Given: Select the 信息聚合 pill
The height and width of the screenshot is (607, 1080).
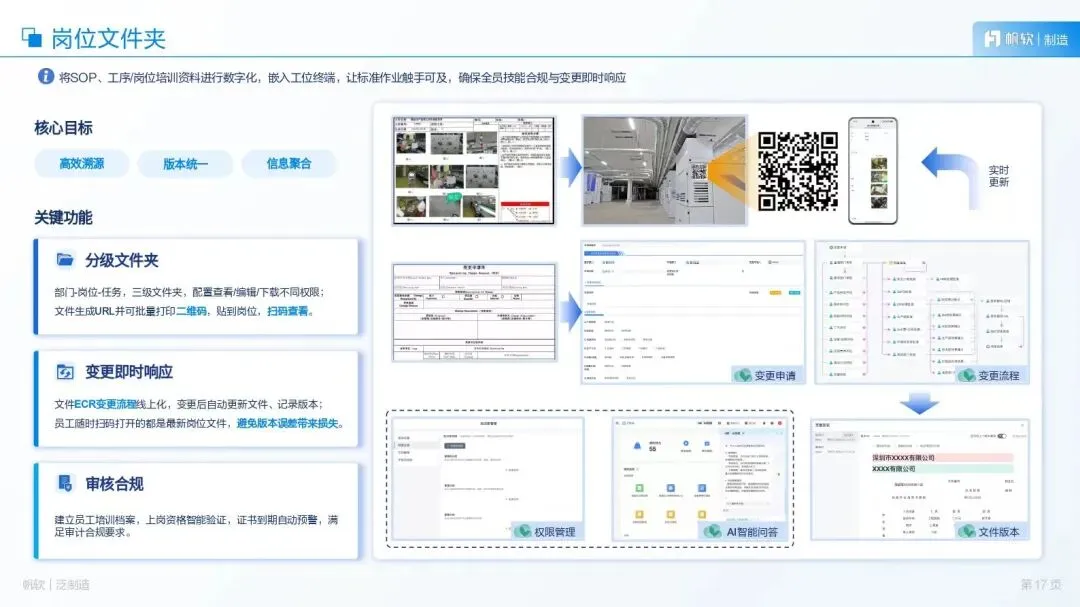Looking at the screenshot, I should coord(289,163).
